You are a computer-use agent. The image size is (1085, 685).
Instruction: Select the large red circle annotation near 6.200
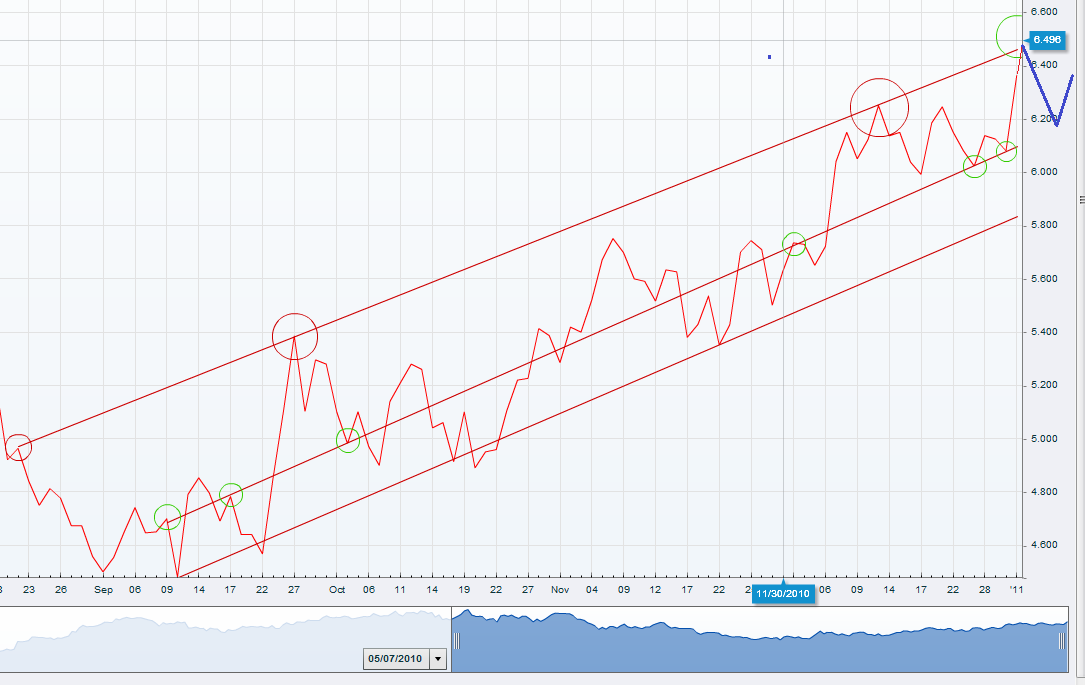pos(878,107)
